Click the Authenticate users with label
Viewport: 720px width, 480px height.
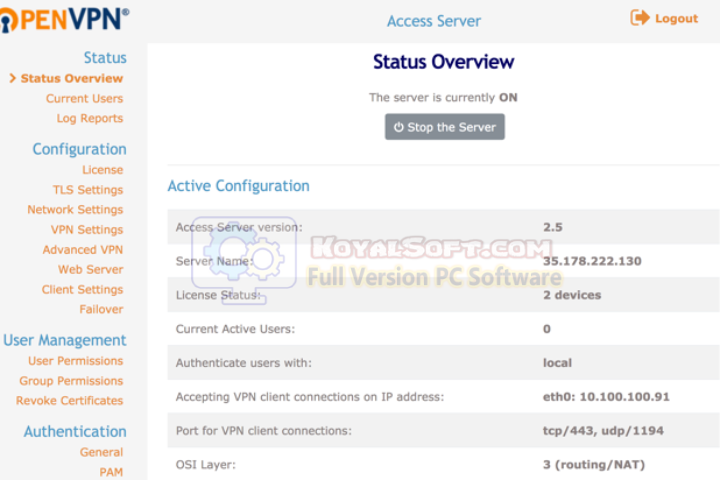[x=243, y=363]
